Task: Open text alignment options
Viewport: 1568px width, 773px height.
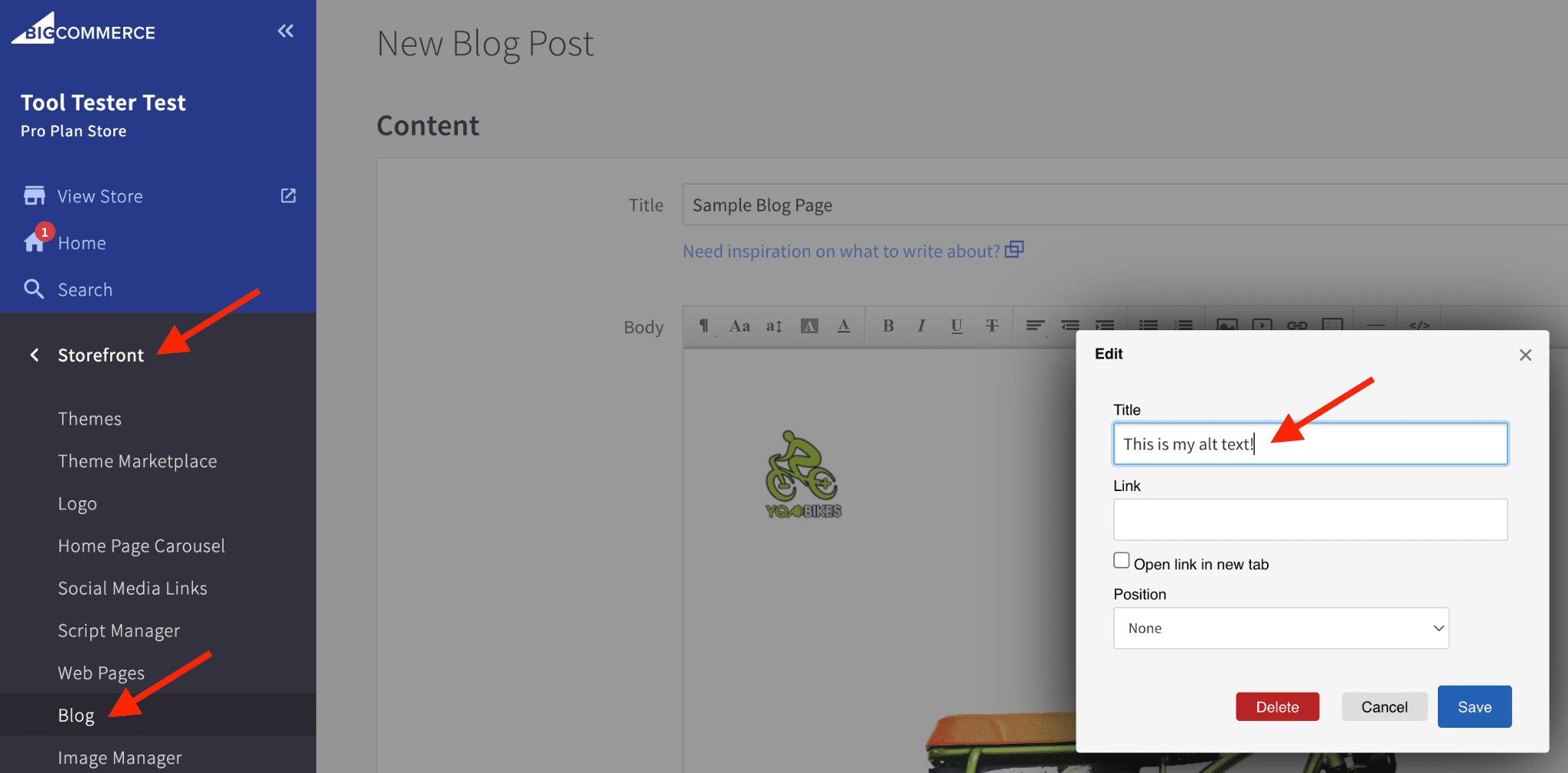Action: (x=1035, y=326)
